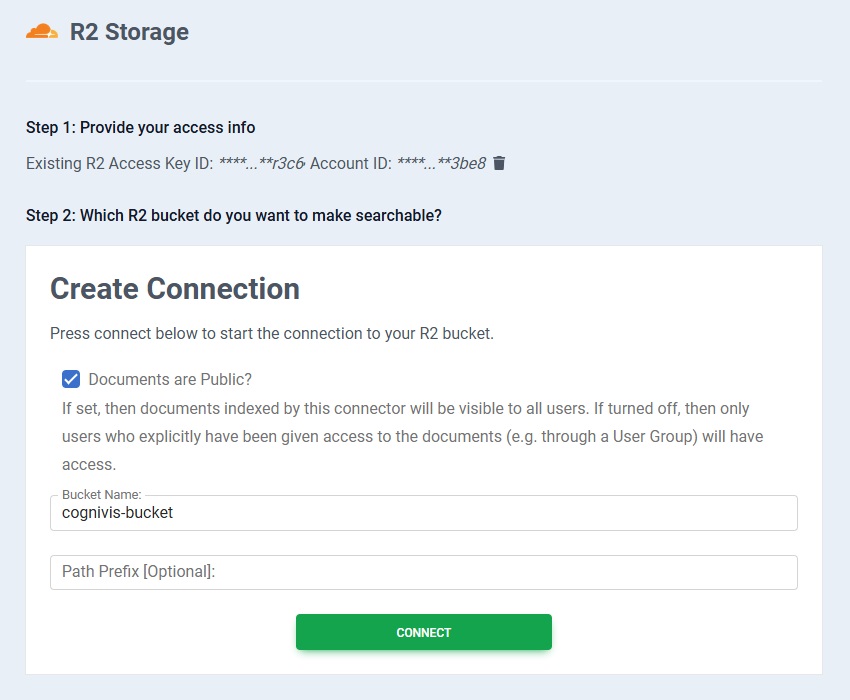Uncheck the Documents are Public checkbox
This screenshot has width=850, height=700.
[x=71, y=379]
